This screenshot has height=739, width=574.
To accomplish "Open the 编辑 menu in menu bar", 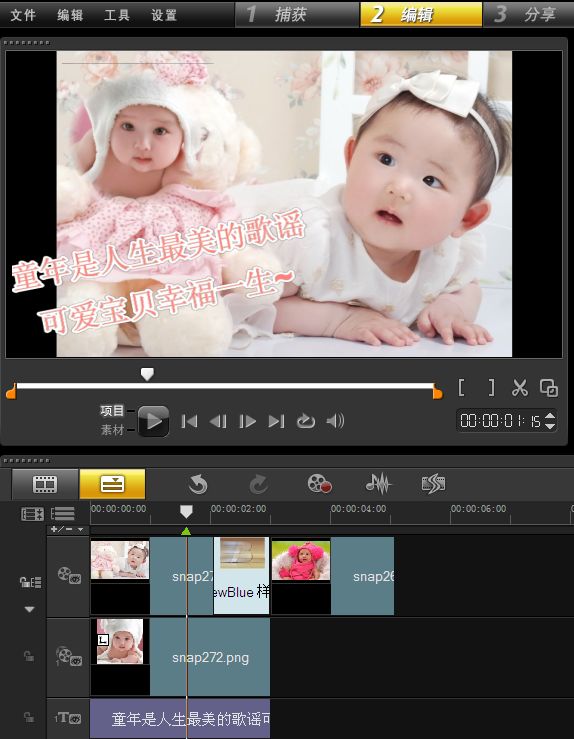I will click(x=70, y=15).
